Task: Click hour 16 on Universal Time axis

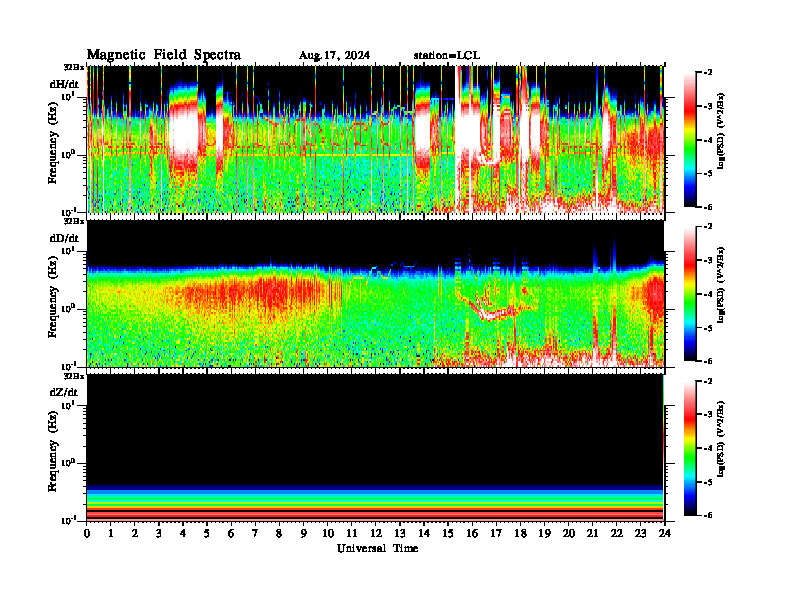Action: (x=472, y=534)
